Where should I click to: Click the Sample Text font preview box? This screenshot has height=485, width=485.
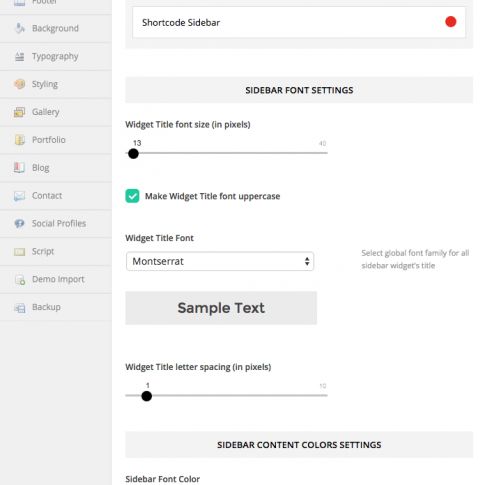tap(221, 308)
